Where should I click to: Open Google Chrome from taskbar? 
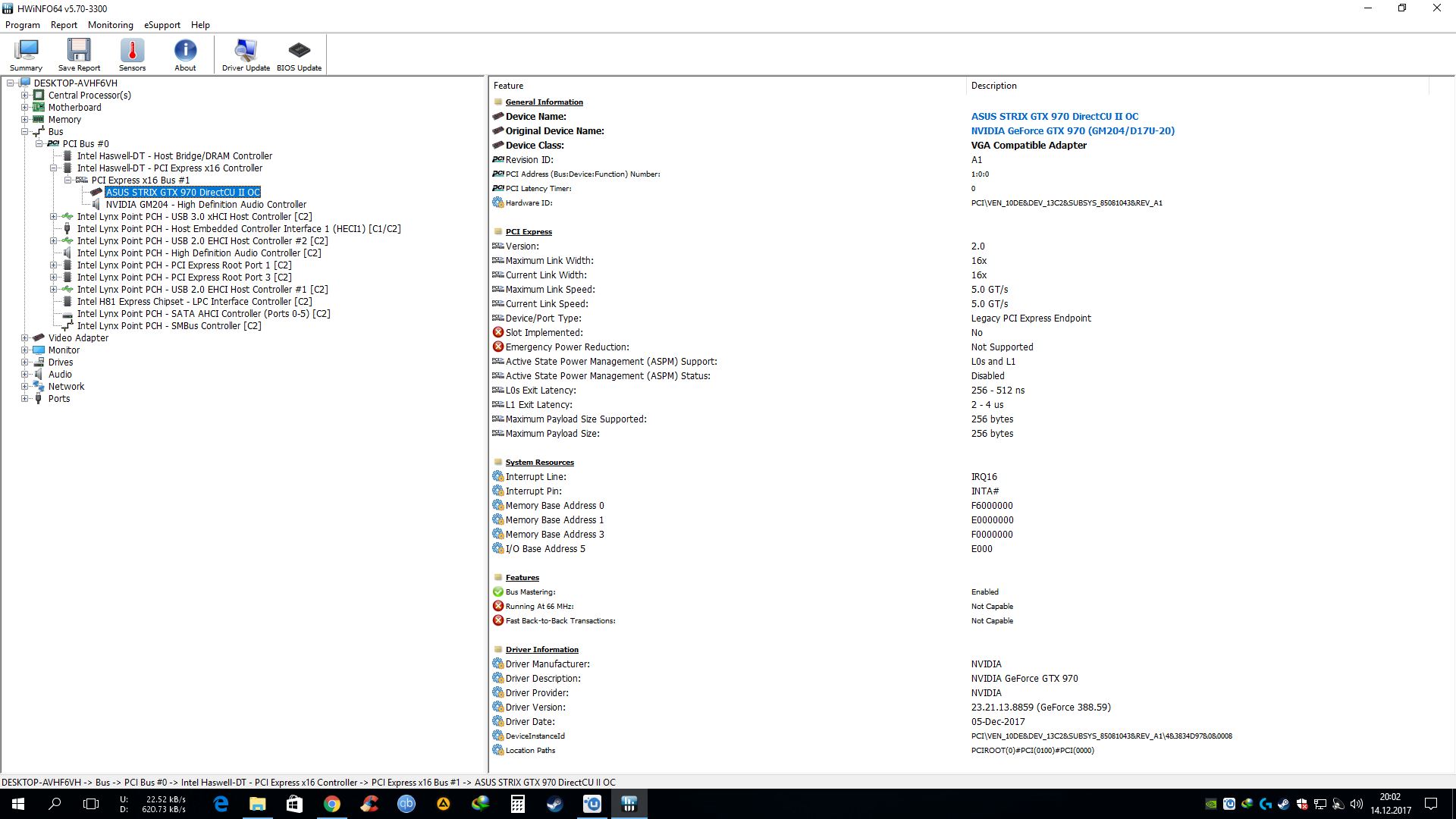(332, 804)
